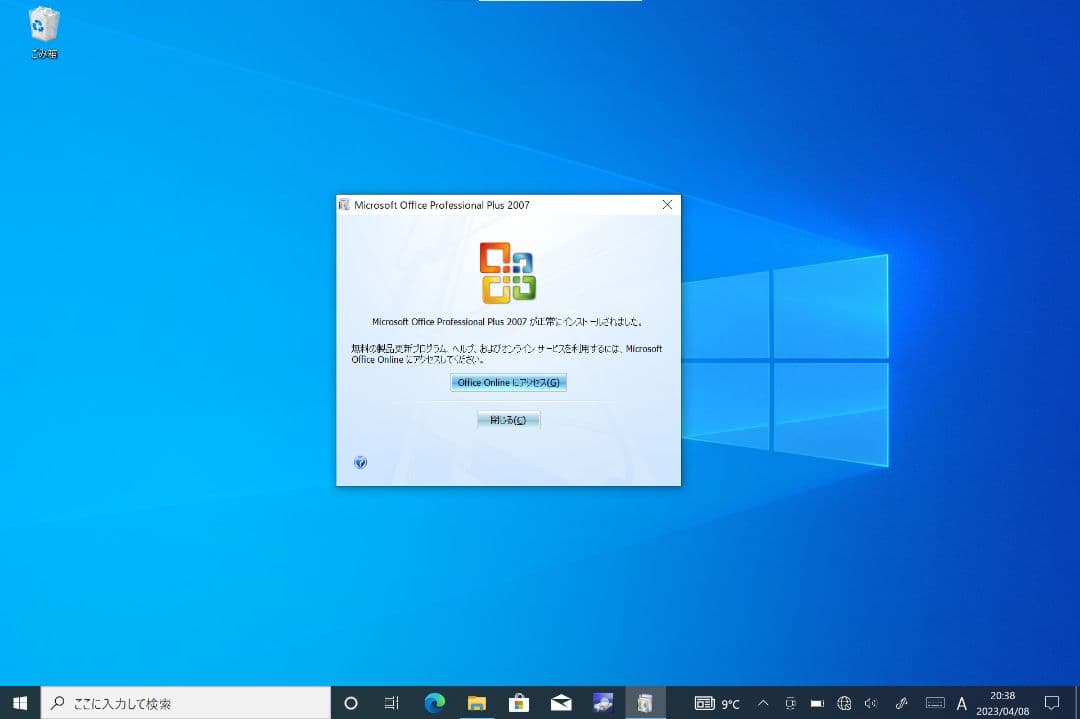Screen dimensions: 1080x719
Task: Click the help shield icon in the installer dialog
Action: (x=360, y=462)
